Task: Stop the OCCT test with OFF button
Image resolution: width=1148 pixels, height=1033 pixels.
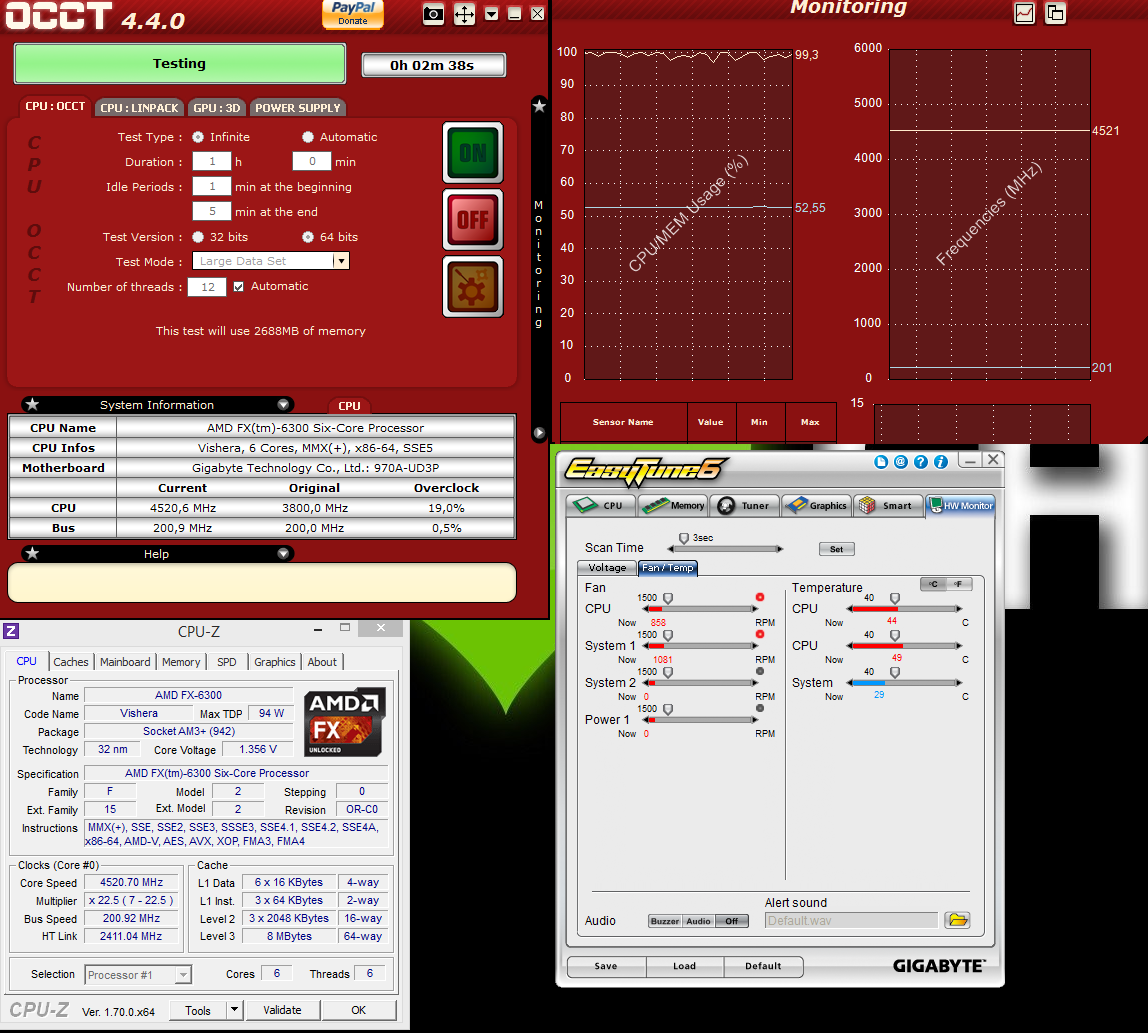Action: (x=473, y=220)
